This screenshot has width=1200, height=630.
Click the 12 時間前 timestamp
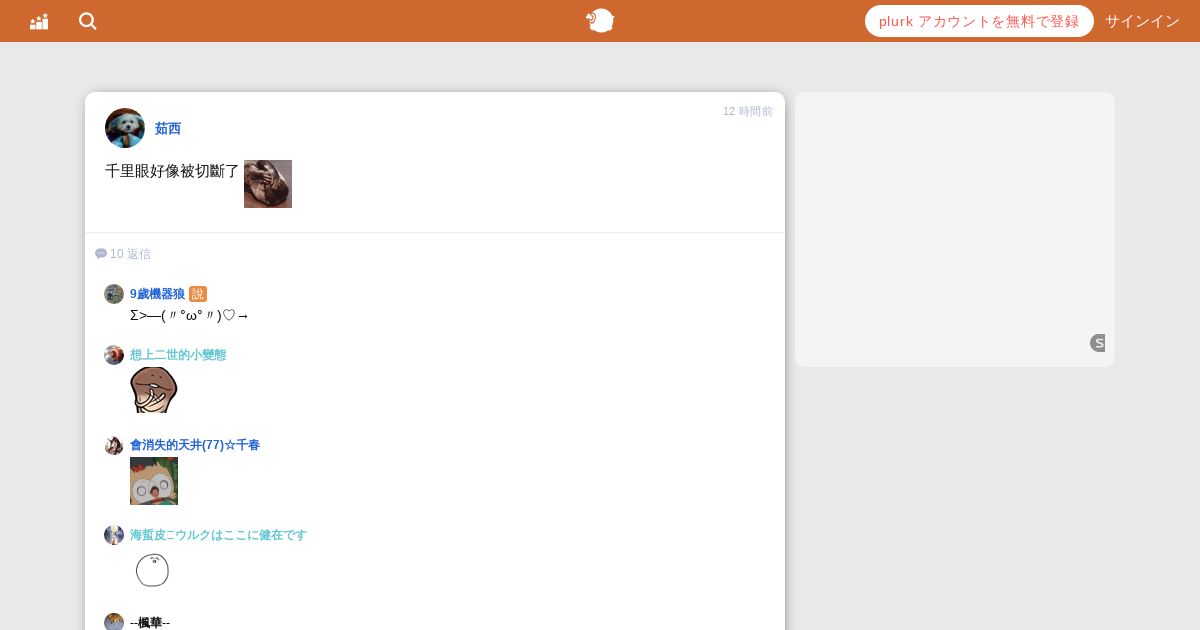pyautogui.click(x=748, y=111)
